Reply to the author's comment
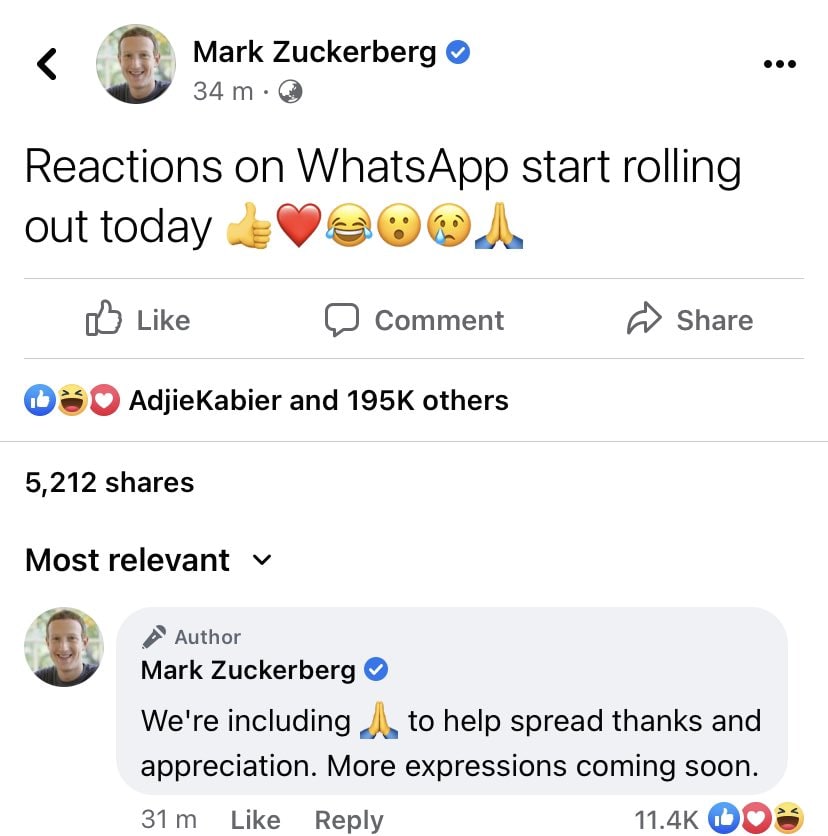Viewport: 828px width, 836px height. pos(349,820)
